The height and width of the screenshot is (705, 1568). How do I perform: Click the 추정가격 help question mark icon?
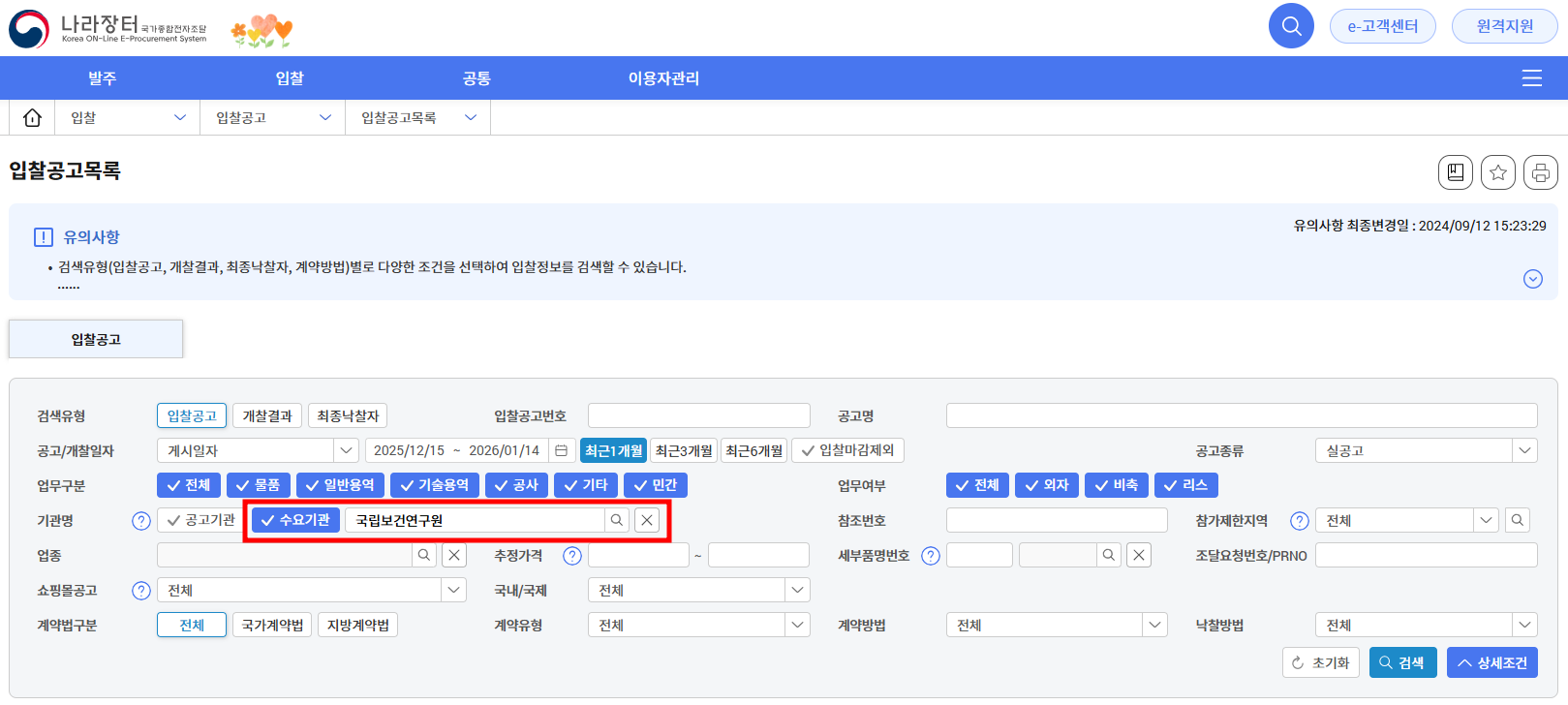572,556
